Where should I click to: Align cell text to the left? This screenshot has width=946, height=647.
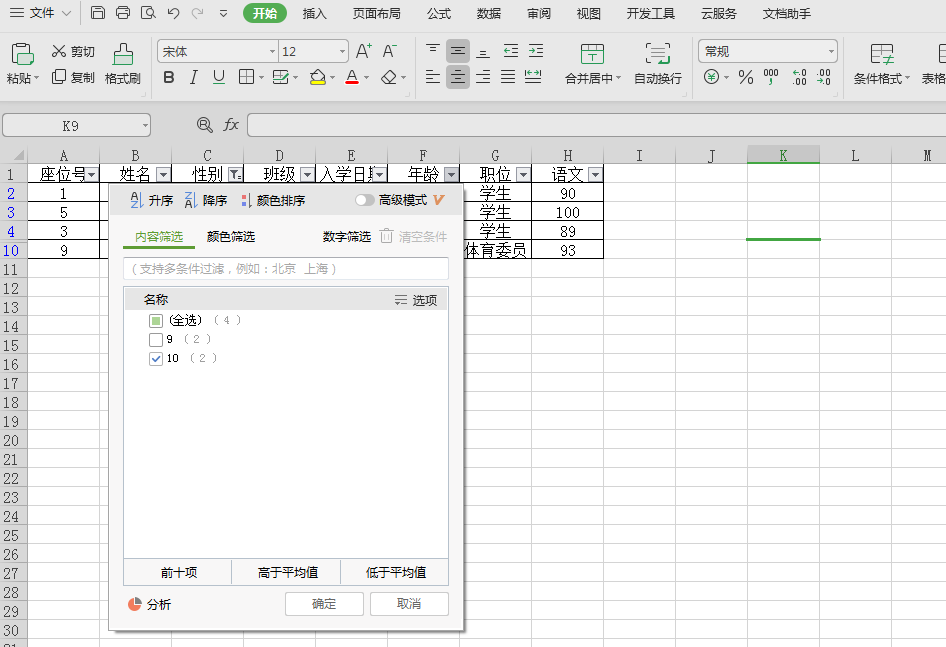(x=433, y=77)
